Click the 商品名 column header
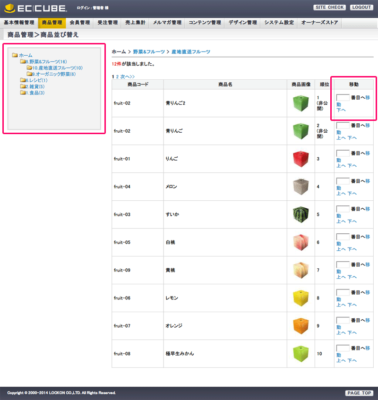This screenshot has height=400, width=378. point(225,85)
